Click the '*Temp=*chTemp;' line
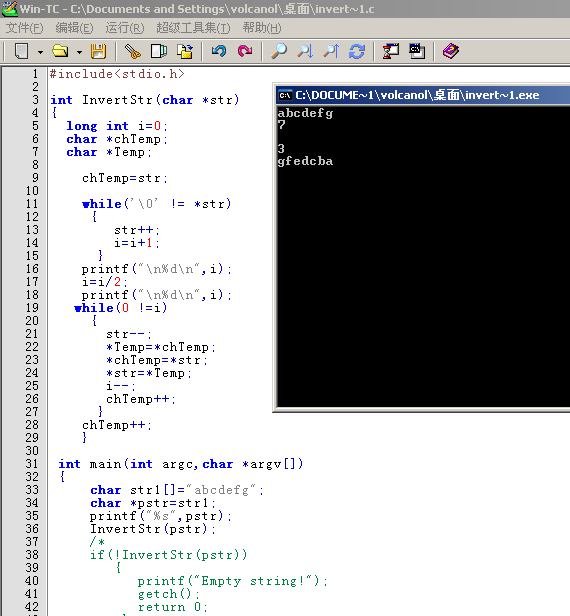The height and width of the screenshot is (616, 570). coord(161,347)
